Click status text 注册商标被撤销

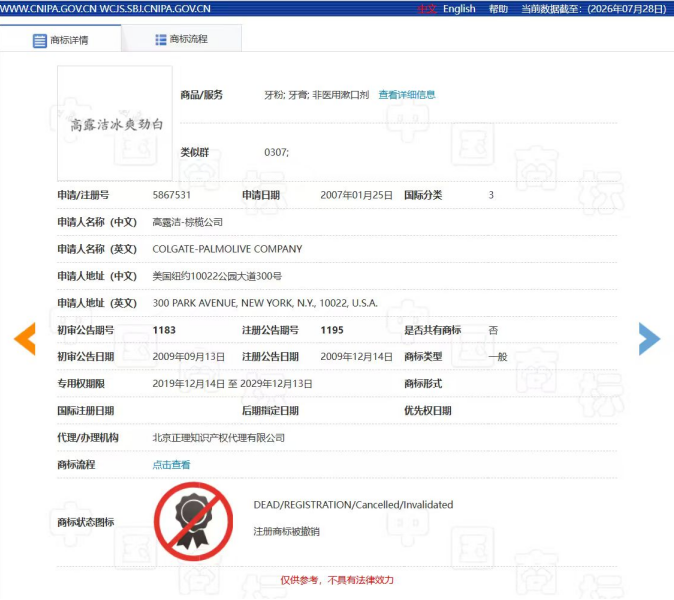point(286,532)
